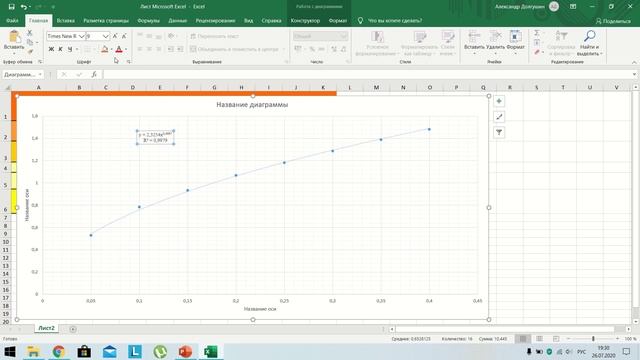Click the zoom out minus button

coord(569,339)
